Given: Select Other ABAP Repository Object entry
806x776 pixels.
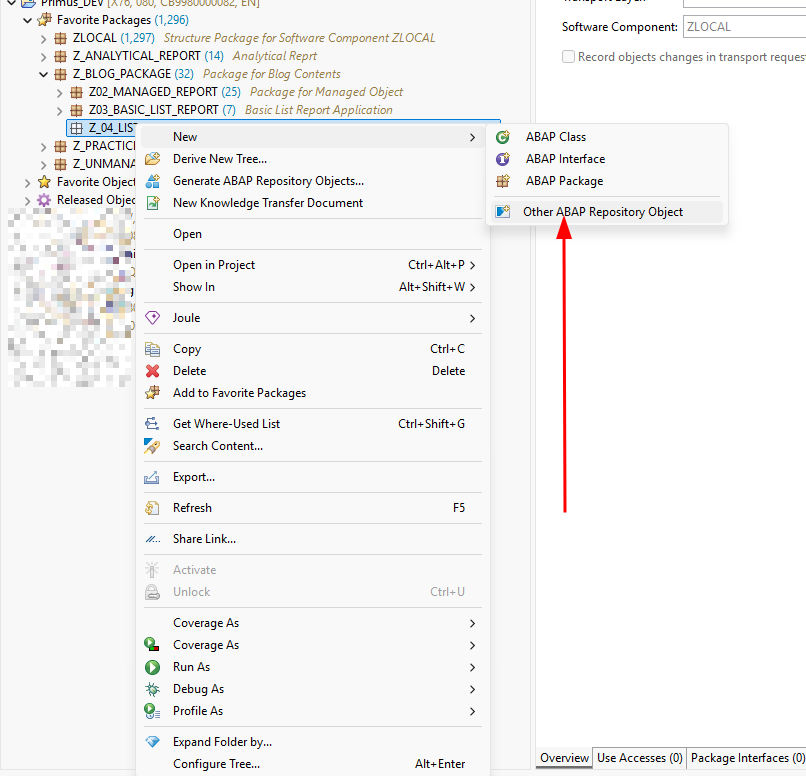Looking at the screenshot, I should [607, 212].
